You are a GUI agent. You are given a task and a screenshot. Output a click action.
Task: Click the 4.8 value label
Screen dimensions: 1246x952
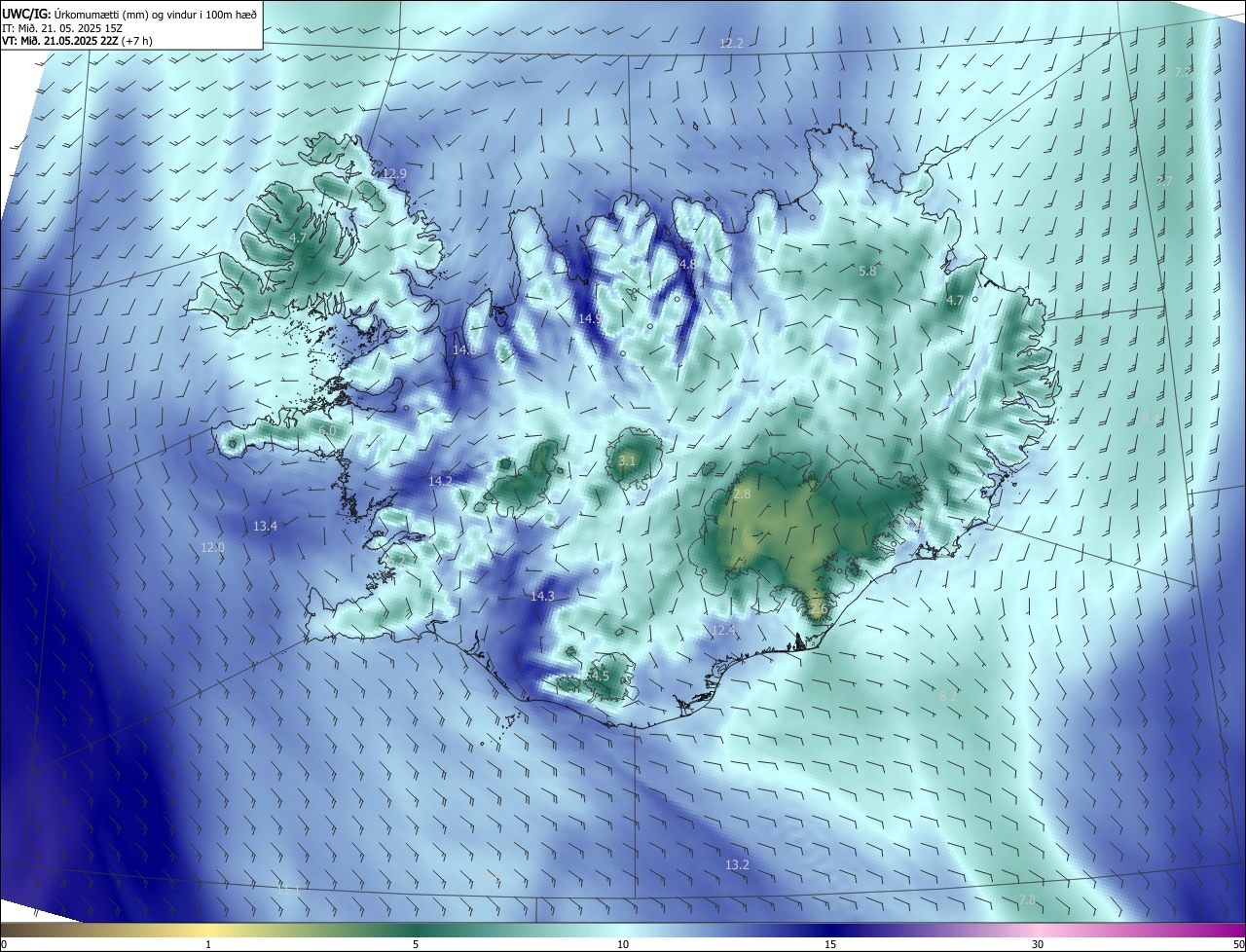[687, 264]
